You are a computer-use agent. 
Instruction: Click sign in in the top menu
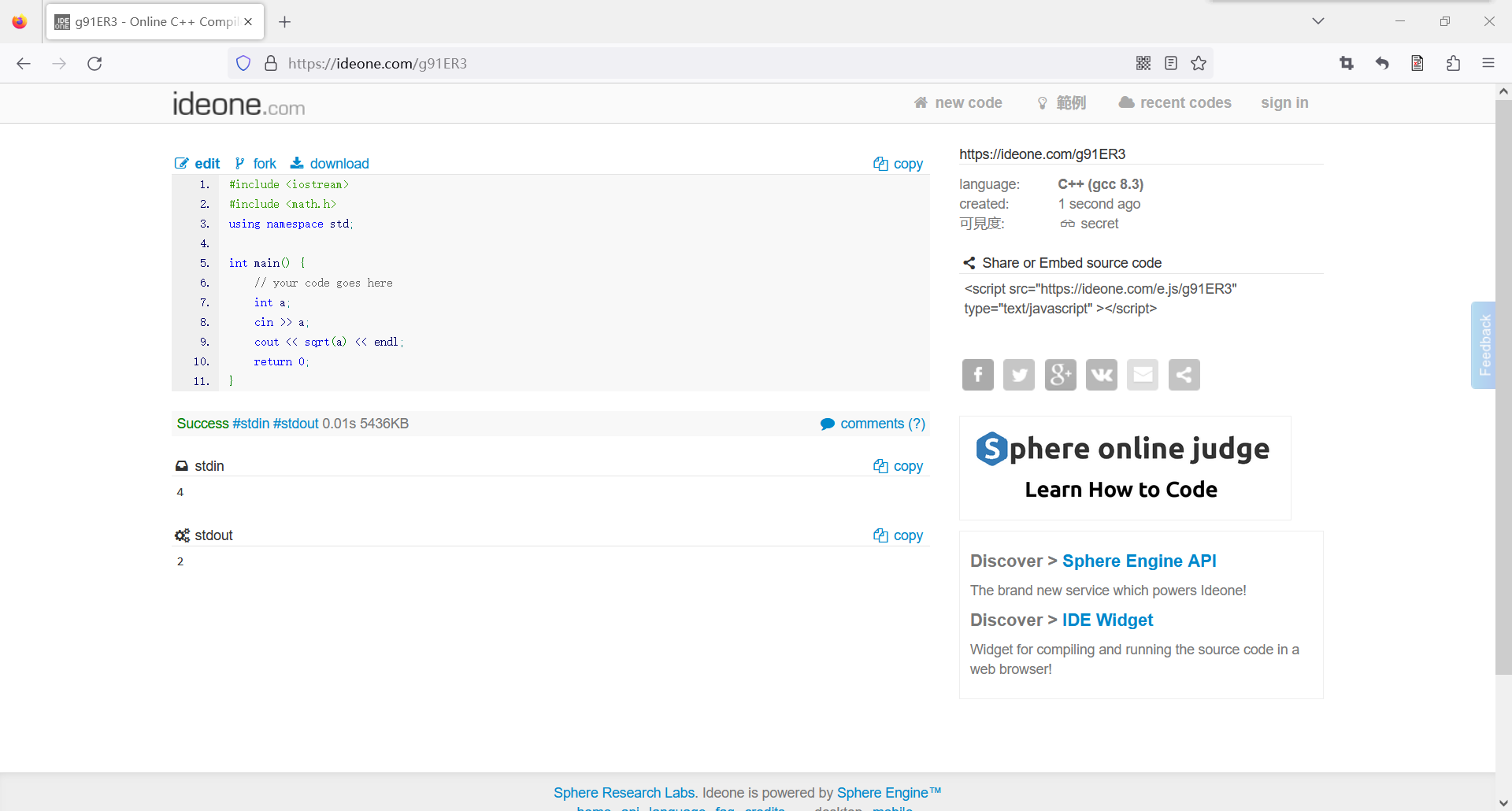click(x=1284, y=103)
